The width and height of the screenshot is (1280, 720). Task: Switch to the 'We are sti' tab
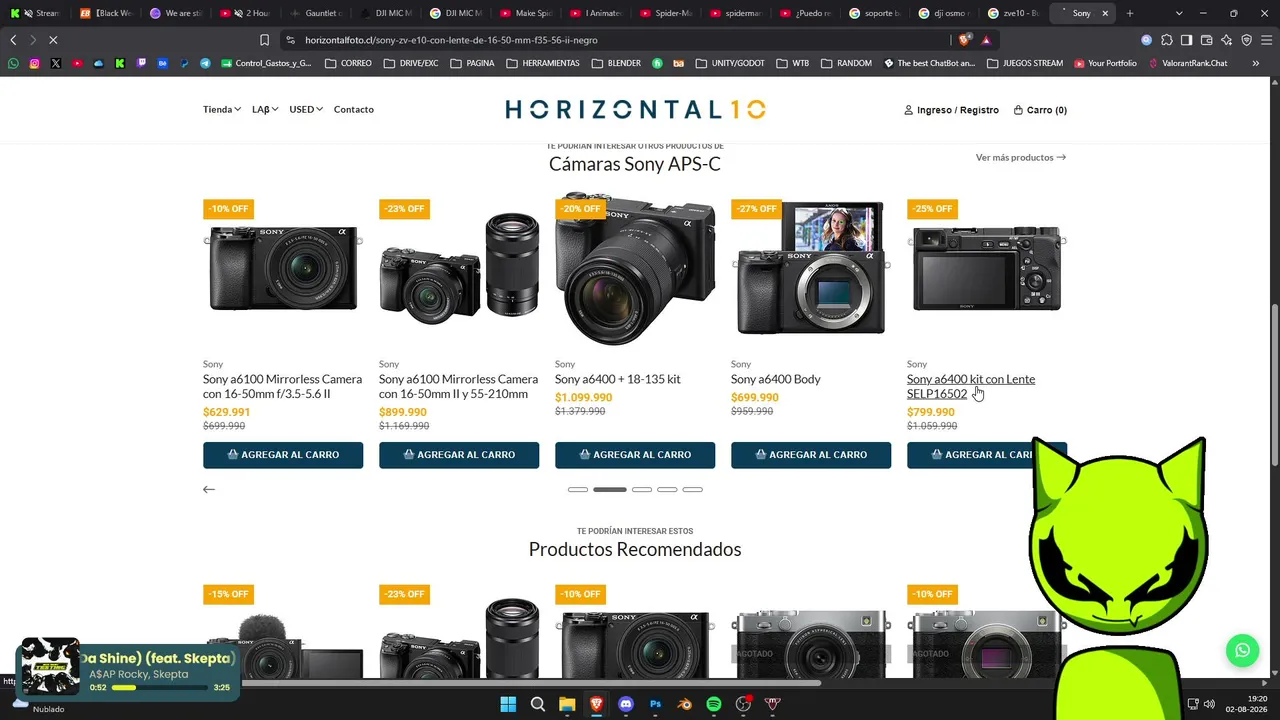[176, 13]
